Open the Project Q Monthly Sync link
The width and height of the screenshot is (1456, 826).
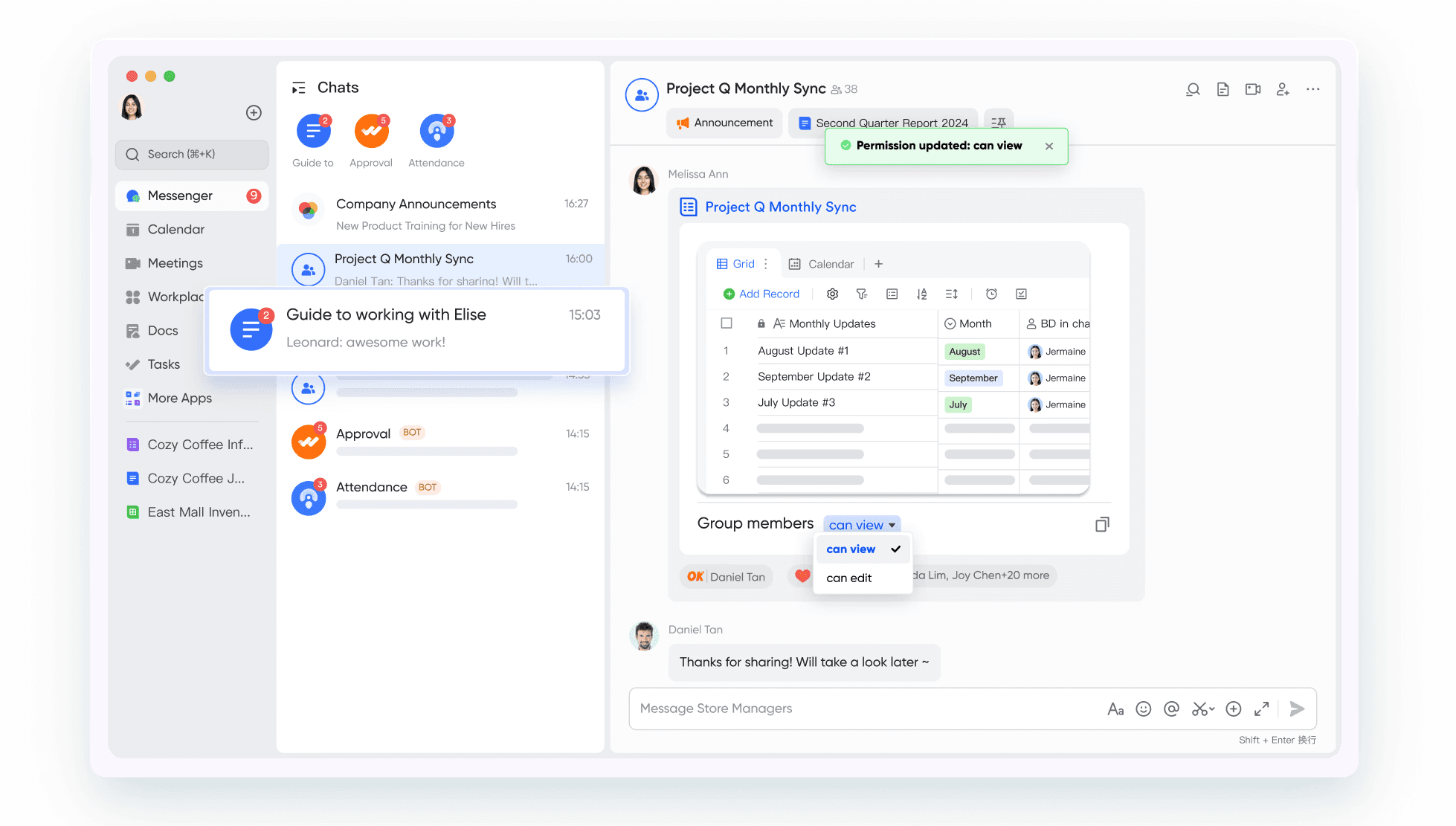pyautogui.click(x=780, y=207)
